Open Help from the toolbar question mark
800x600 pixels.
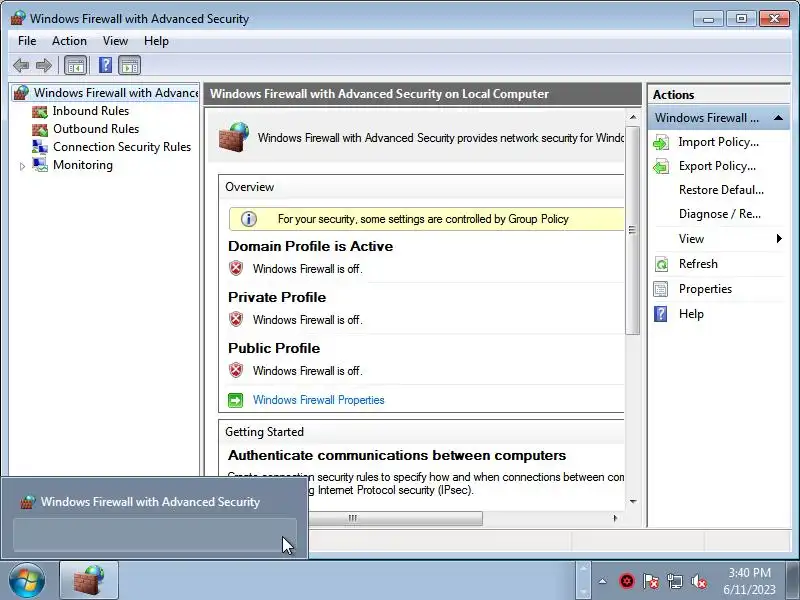click(x=105, y=65)
